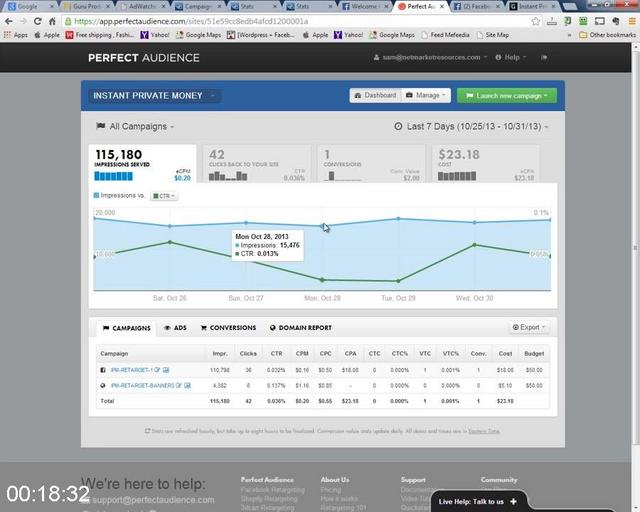Go back using the browser back arrow
Viewport: 640px width, 512px height.
pos(9,21)
